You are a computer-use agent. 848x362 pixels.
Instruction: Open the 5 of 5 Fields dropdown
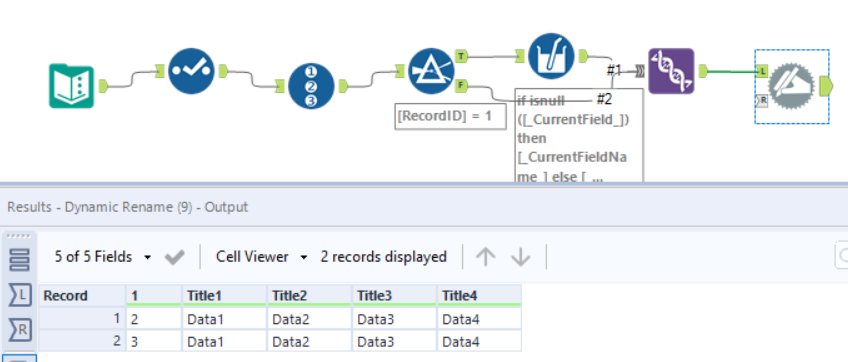point(103,256)
